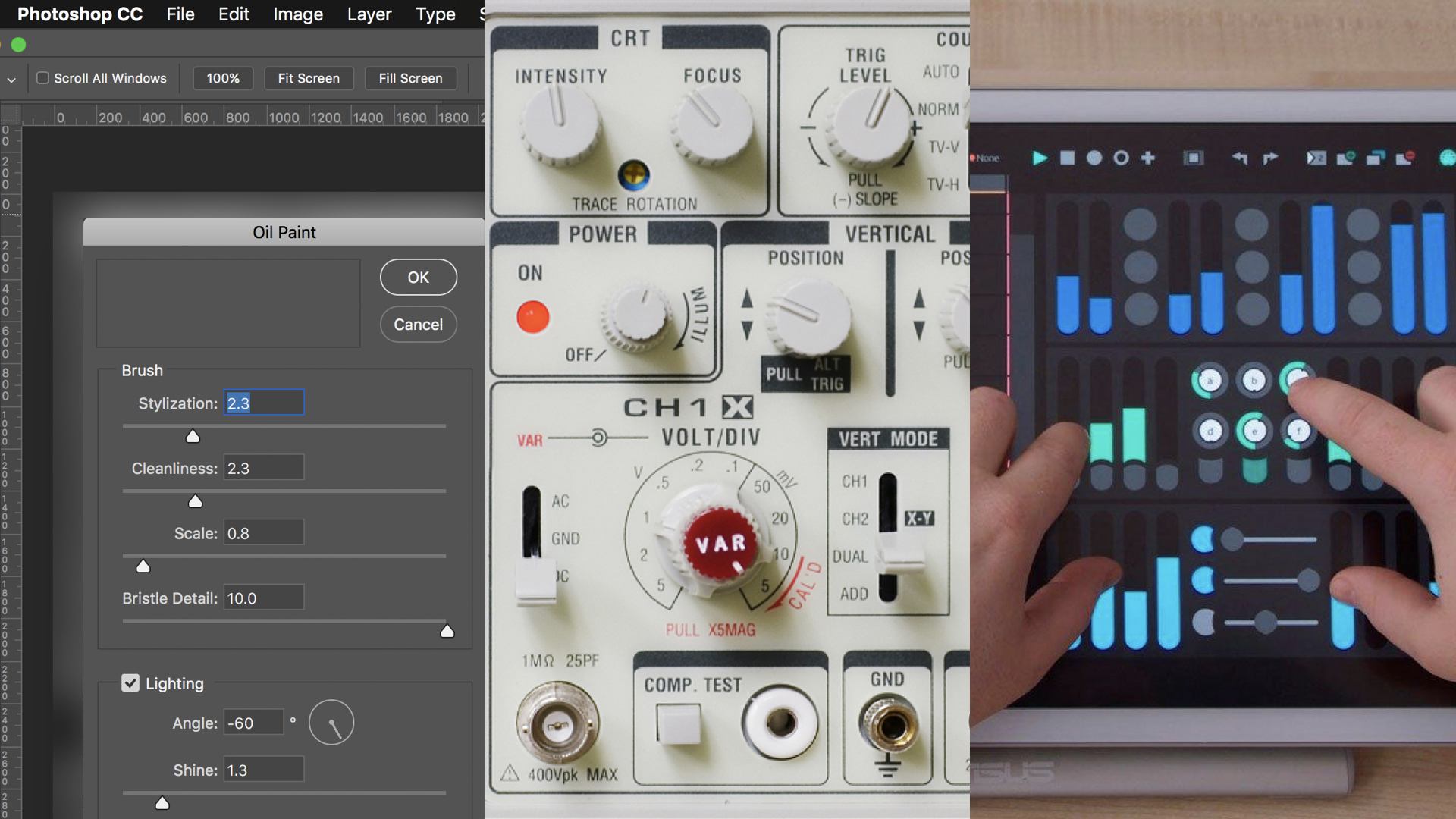Click the add-clip icon with green plus
The height and width of the screenshot is (819, 1456).
[x=1345, y=158]
